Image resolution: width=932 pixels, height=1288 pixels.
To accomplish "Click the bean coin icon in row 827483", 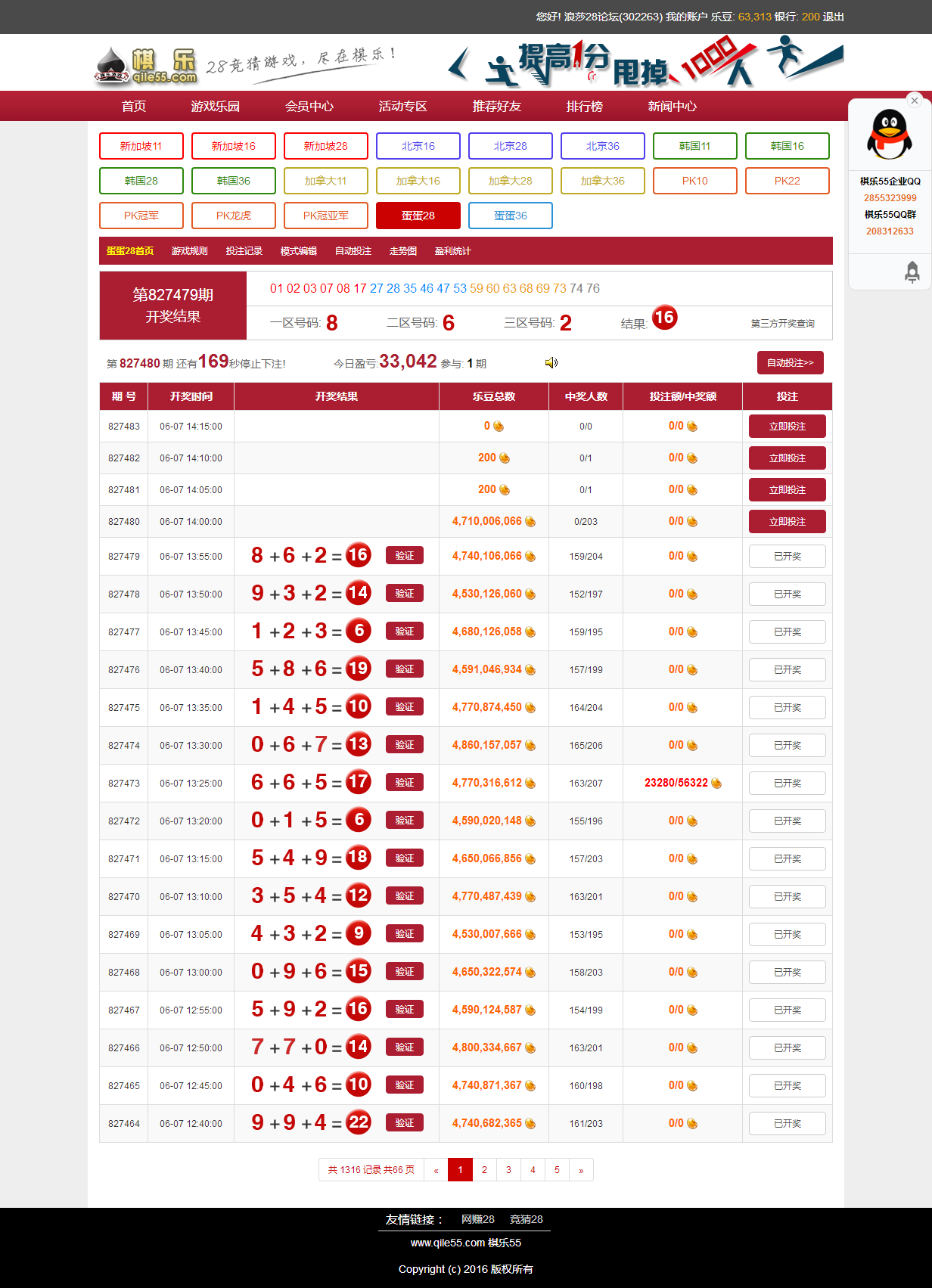I will pos(499,427).
